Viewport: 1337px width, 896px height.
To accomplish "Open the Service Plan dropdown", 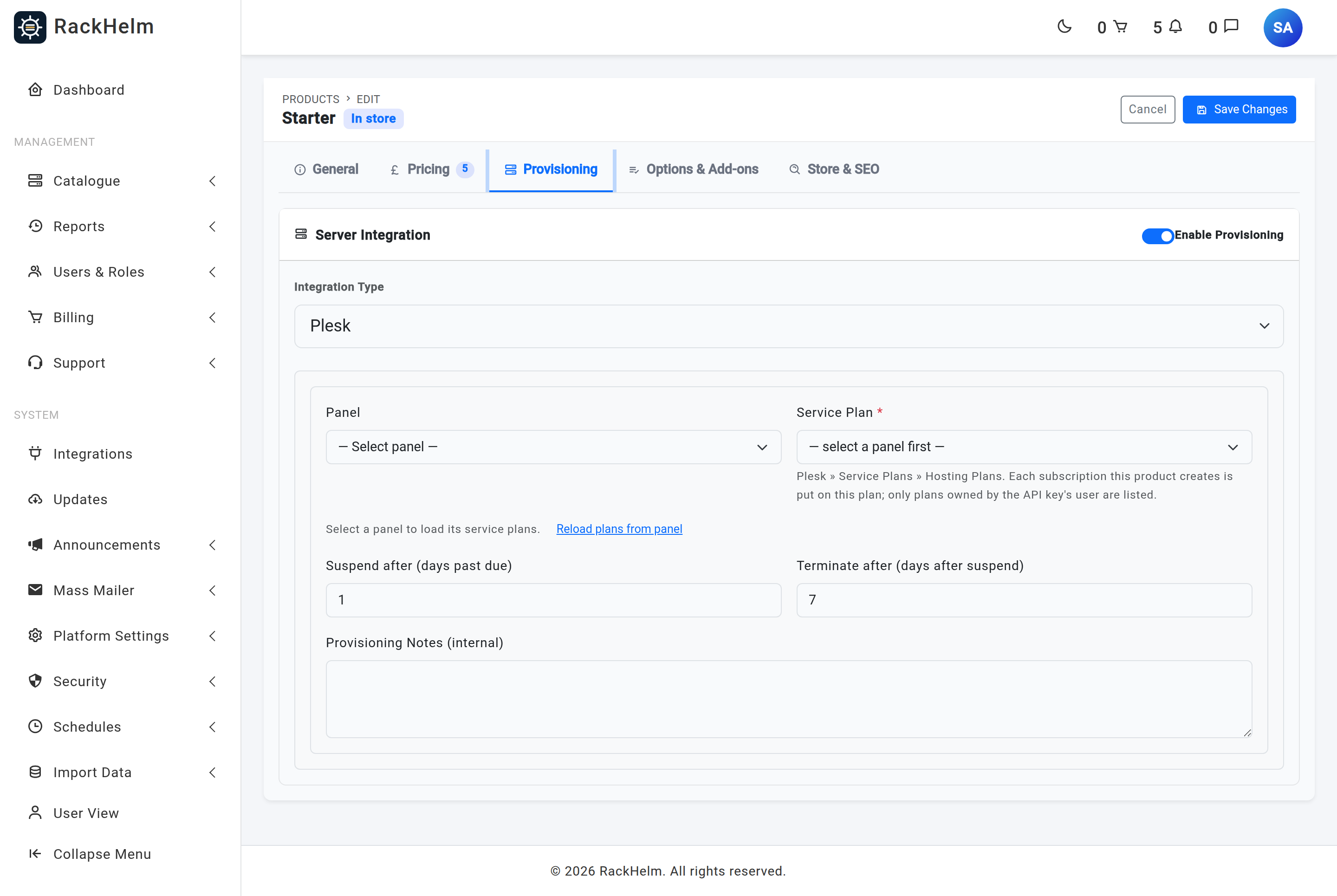I will point(1024,447).
